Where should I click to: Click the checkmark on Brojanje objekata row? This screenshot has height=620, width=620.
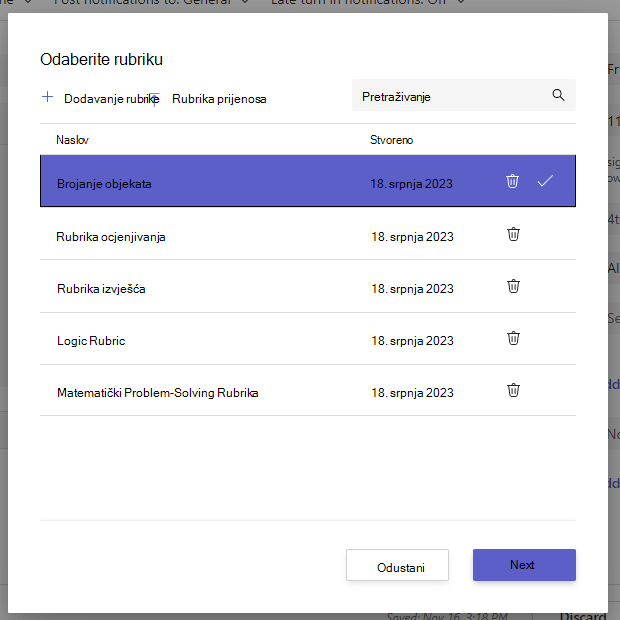545,181
